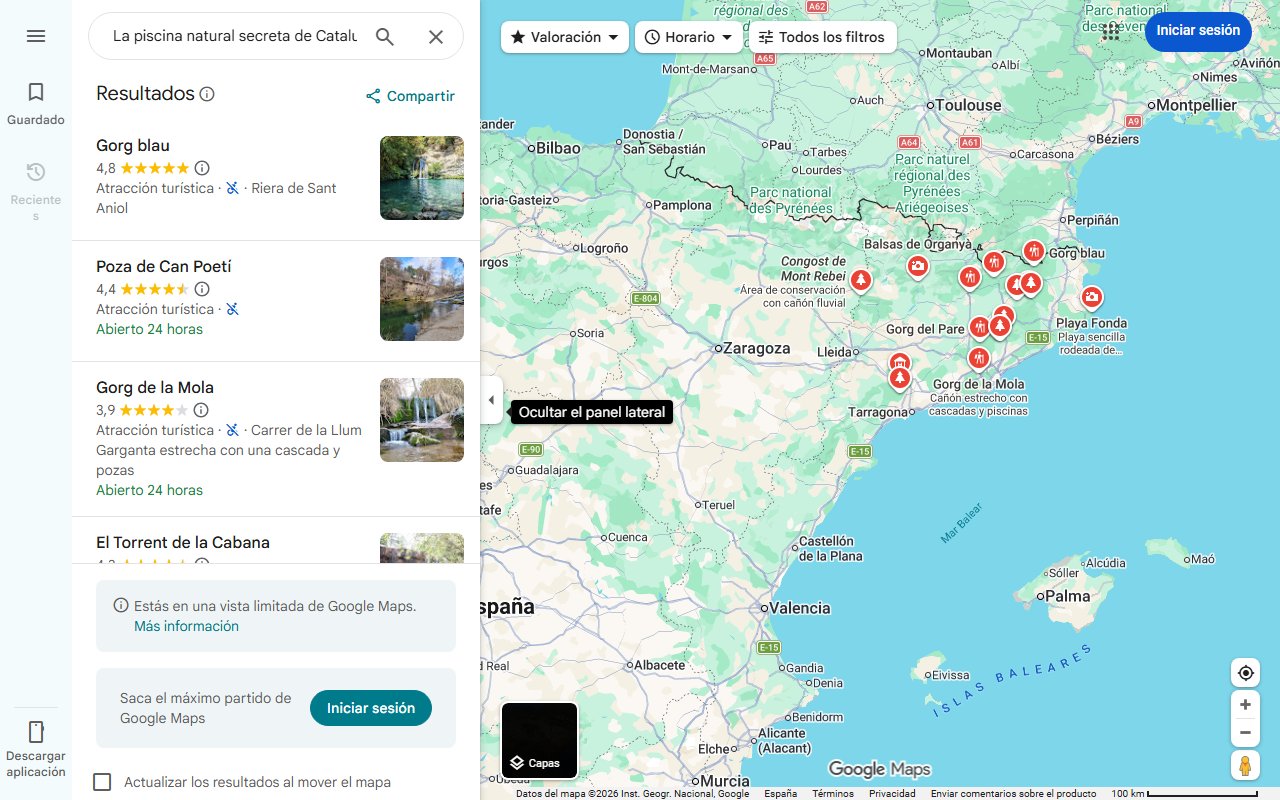Open the Horario filter dropdown

689,36
